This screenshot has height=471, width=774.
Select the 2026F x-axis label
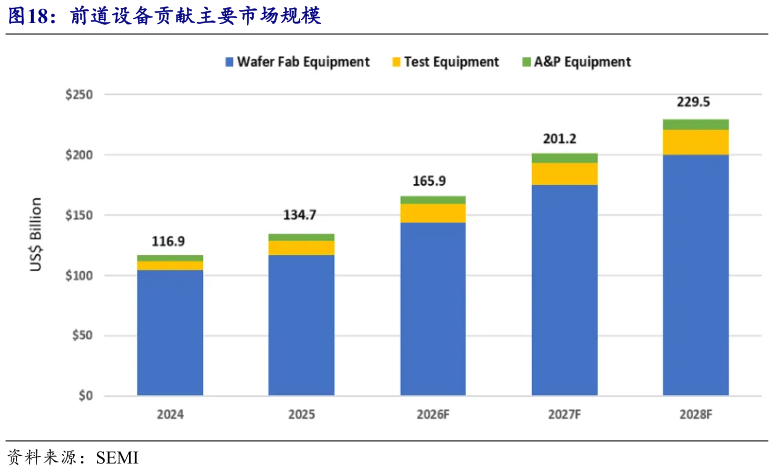point(433,414)
